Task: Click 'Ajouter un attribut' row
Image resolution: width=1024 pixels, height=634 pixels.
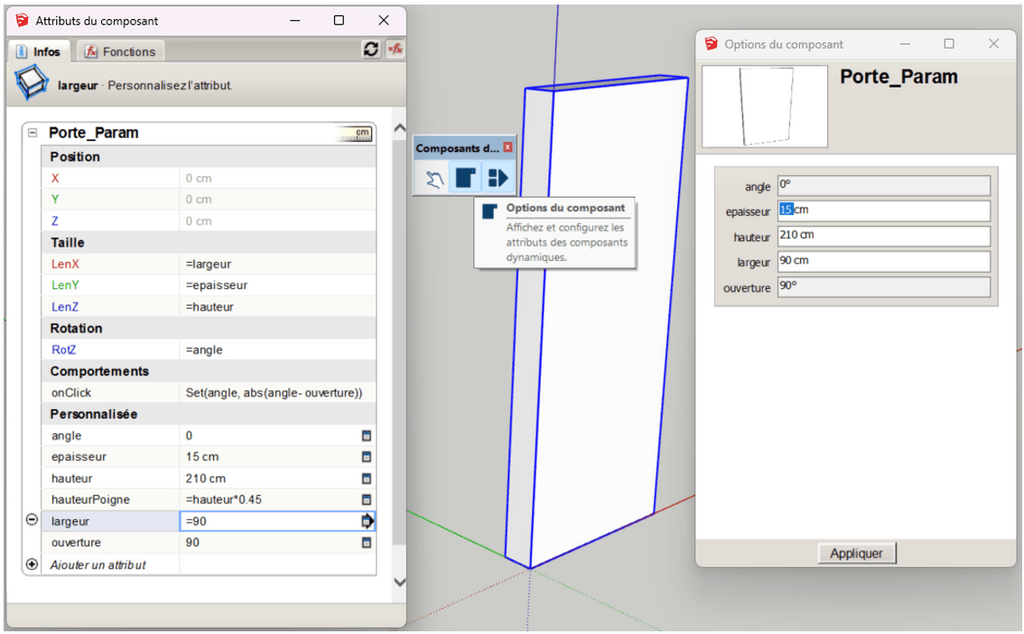Action: point(98,565)
